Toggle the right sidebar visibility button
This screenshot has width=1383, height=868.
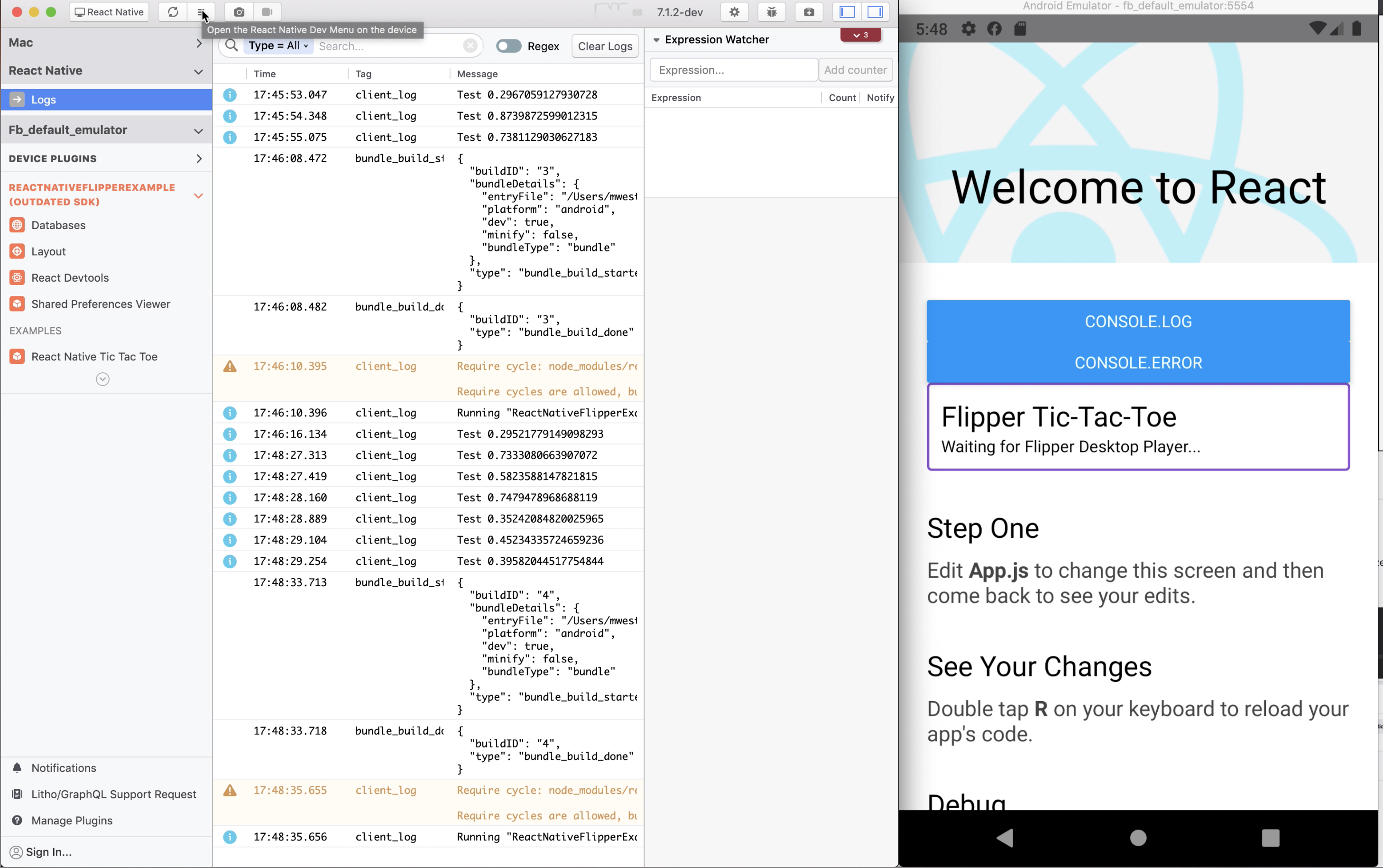pyautogui.click(x=875, y=12)
